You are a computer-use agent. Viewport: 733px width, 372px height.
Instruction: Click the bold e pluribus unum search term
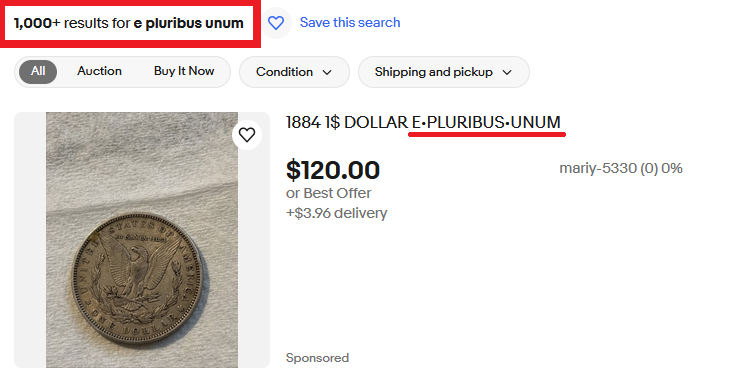tap(189, 23)
